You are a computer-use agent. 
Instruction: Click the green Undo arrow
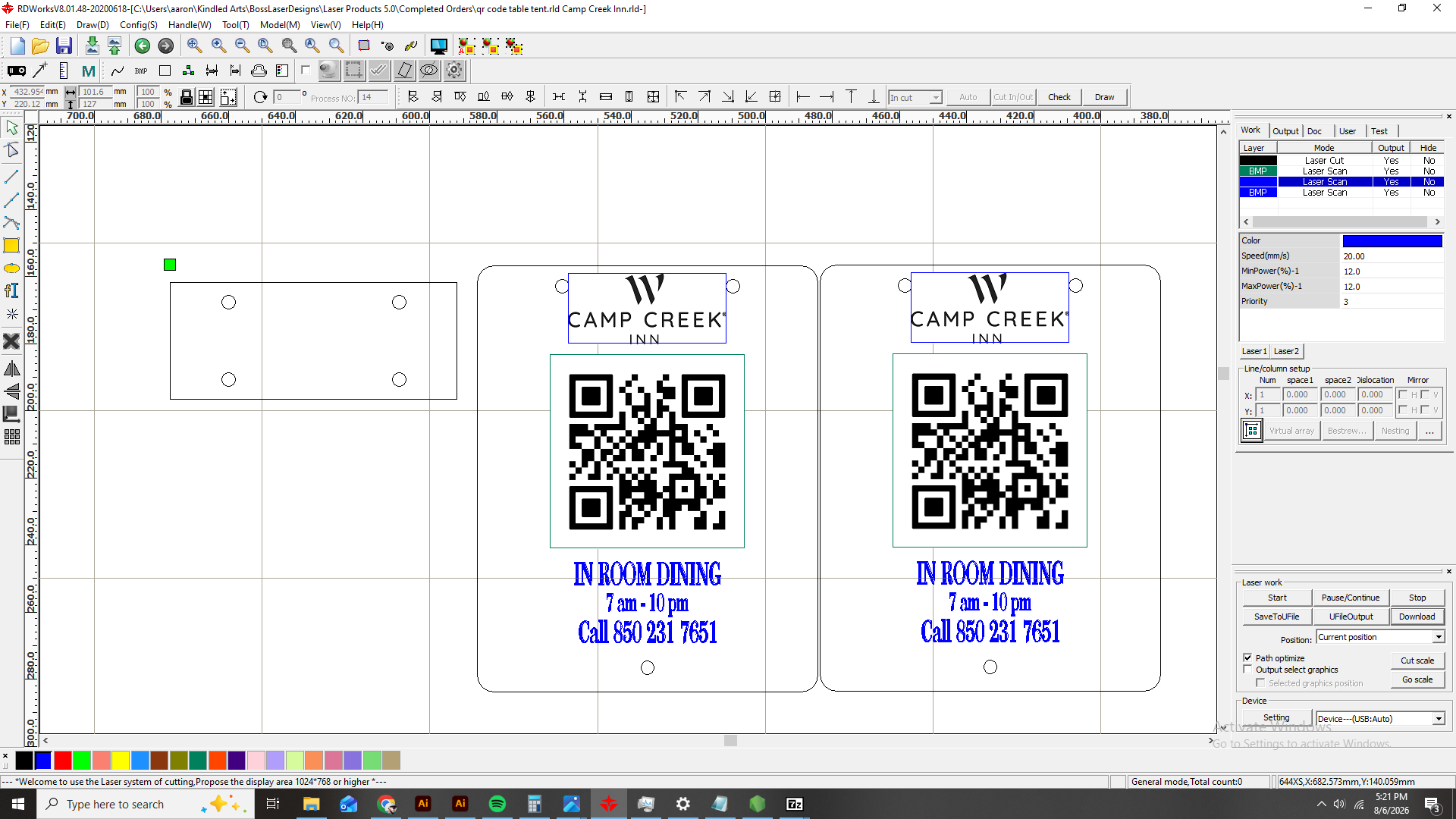(x=142, y=46)
